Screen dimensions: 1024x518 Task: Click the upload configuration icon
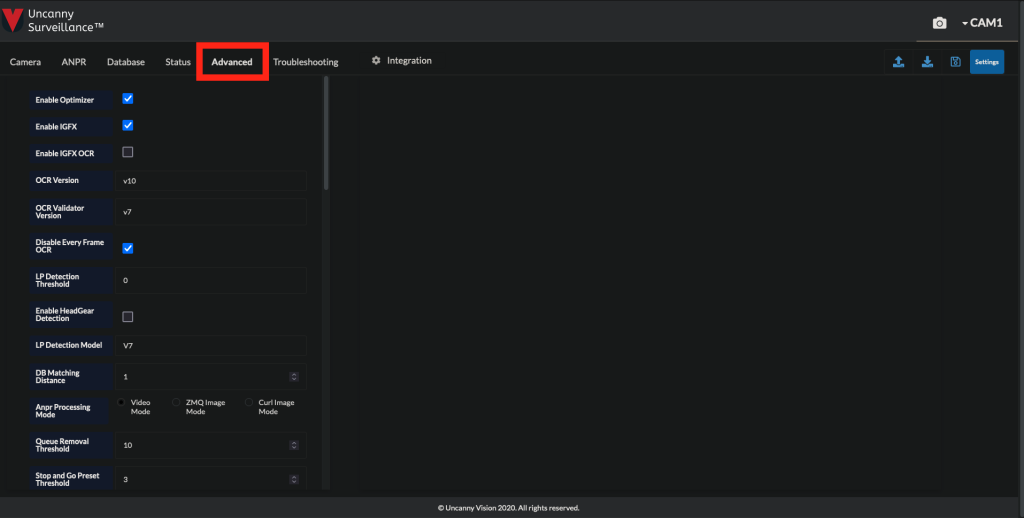[898, 62]
